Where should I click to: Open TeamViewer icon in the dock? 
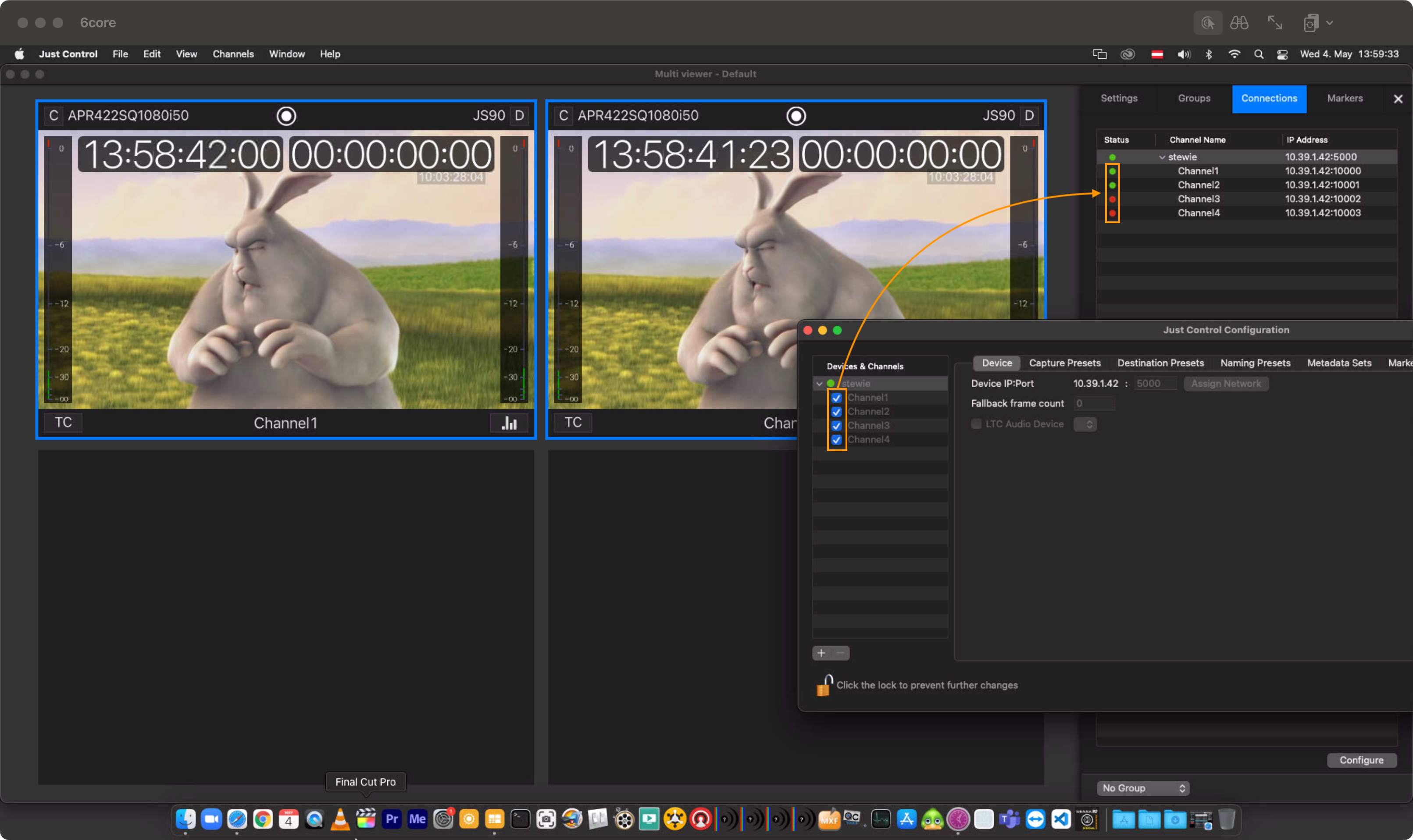[1035, 819]
